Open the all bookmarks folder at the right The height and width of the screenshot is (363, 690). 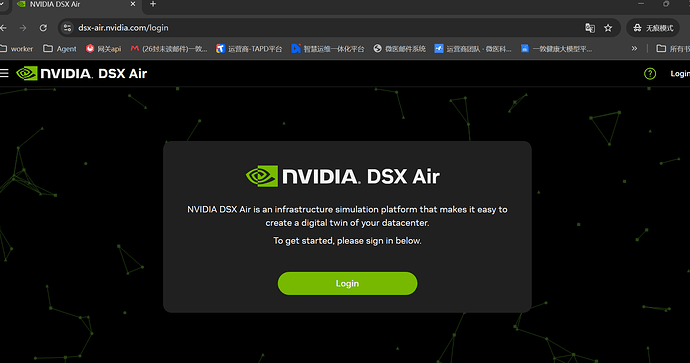pos(673,49)
